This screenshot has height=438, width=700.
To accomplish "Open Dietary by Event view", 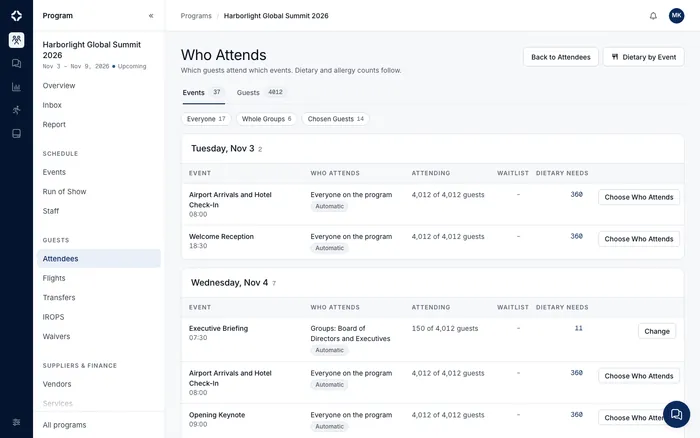I will (643, 57).
